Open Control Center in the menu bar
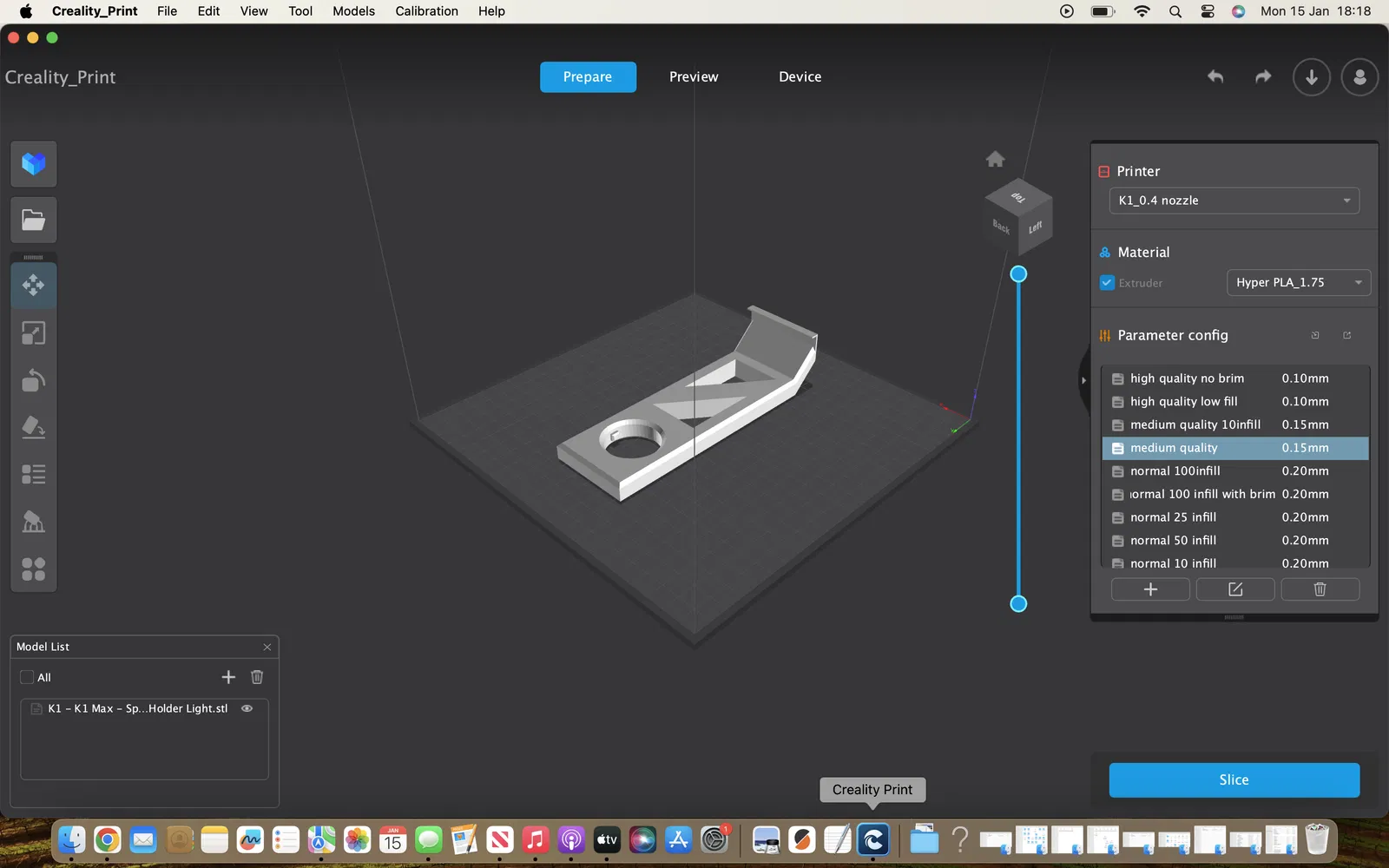Image resolution: width=1389 pixels, height=868 pixels. [1208, 11]
